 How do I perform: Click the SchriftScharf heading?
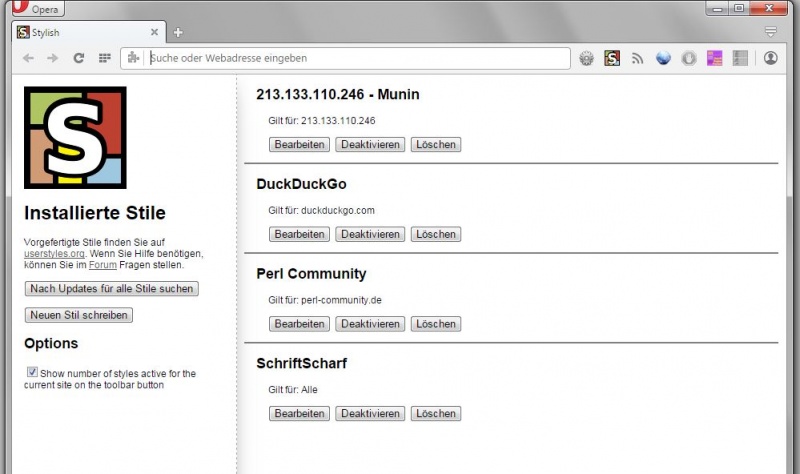[302, 363]
